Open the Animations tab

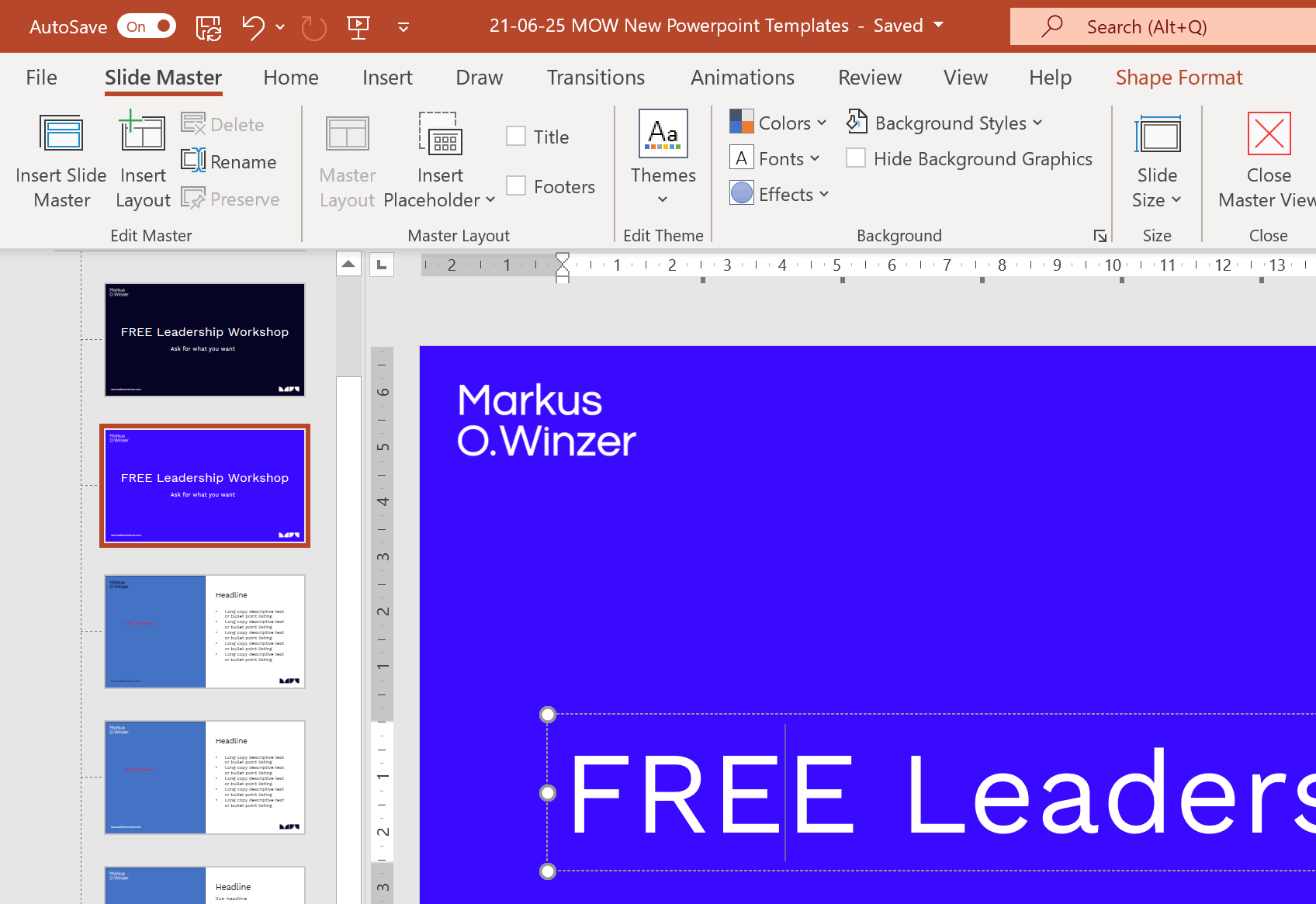(x=743, y=78)
